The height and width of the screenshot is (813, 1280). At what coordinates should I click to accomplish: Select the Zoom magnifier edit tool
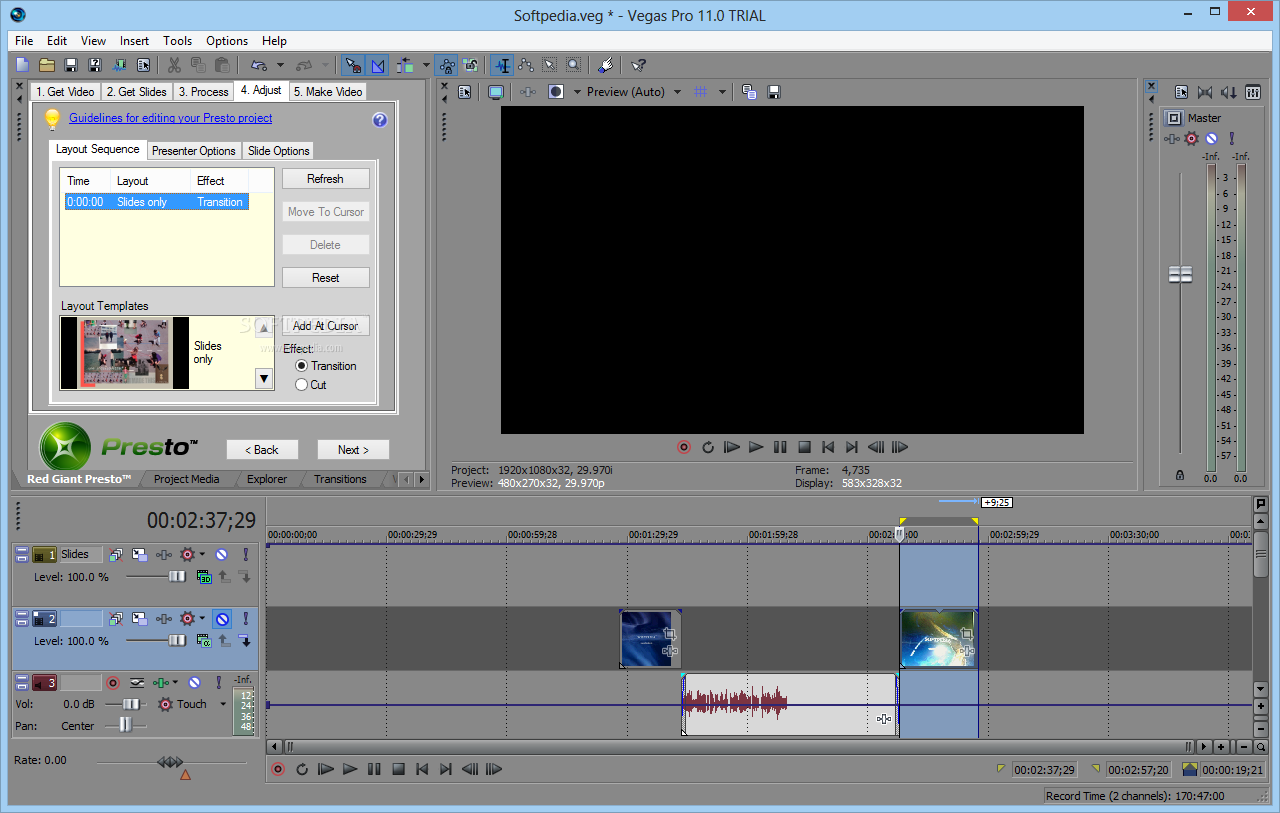click(573, 65)
